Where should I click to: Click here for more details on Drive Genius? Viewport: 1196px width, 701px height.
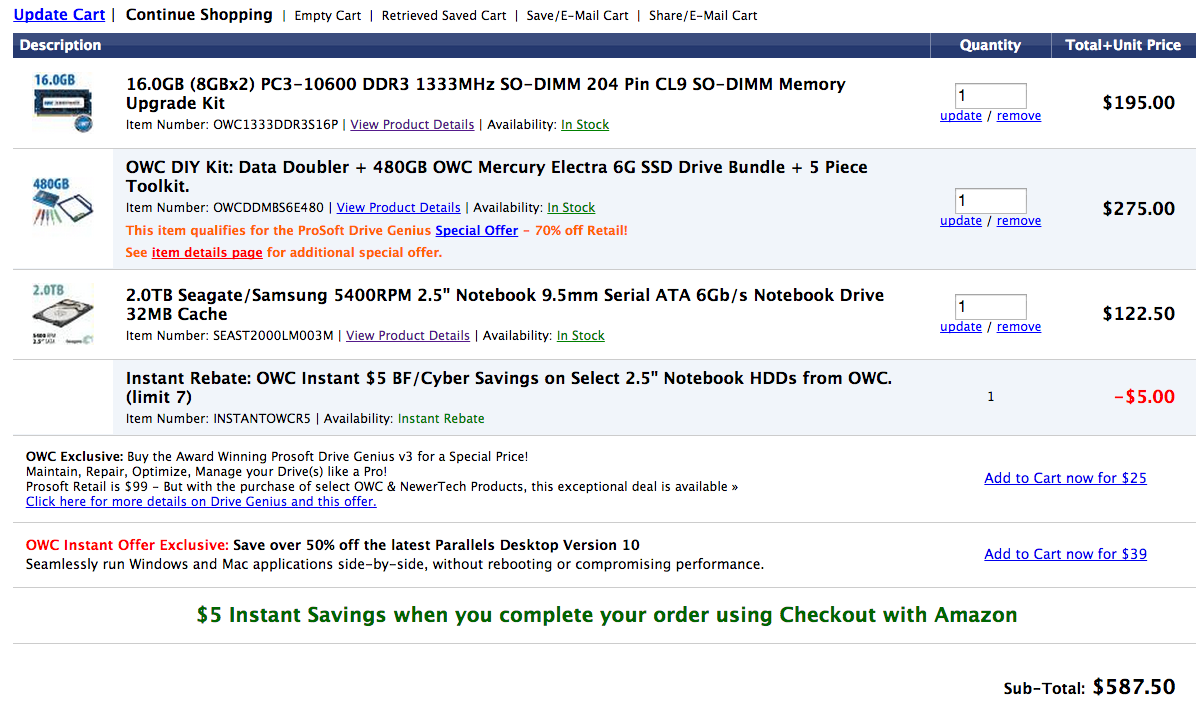pos(201,502)
